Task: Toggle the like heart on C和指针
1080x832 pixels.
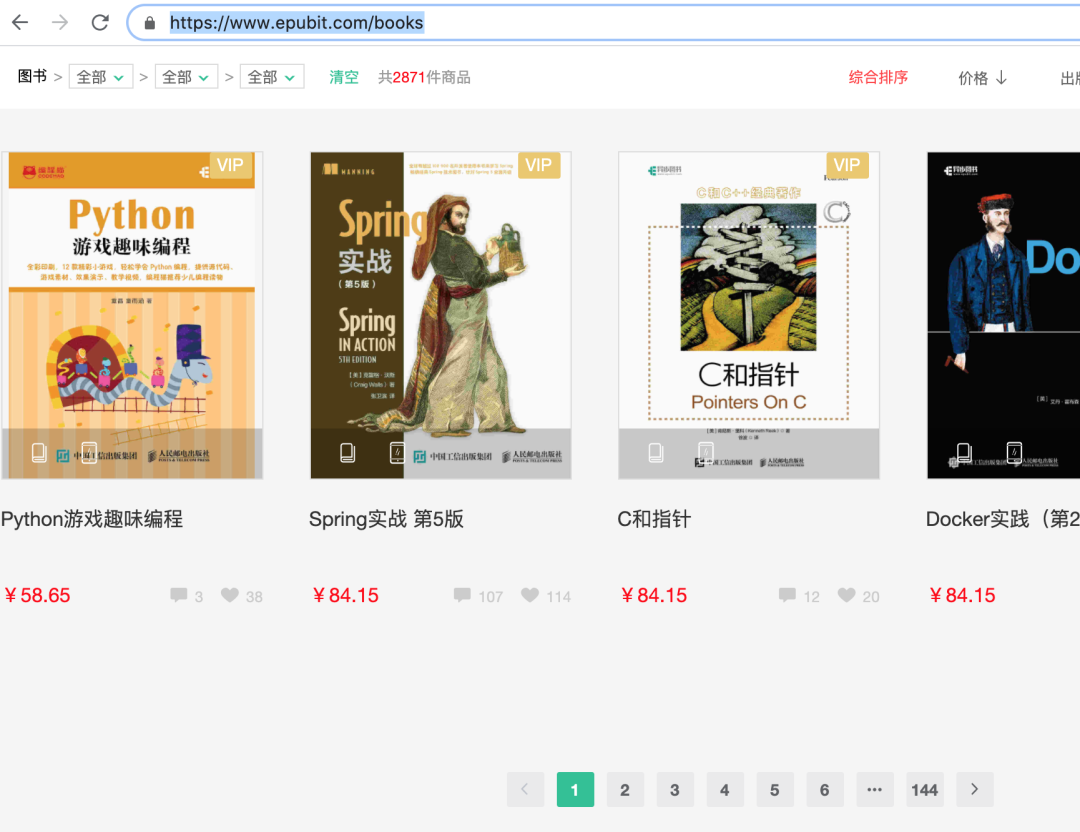Action: (x=845, y=595)
